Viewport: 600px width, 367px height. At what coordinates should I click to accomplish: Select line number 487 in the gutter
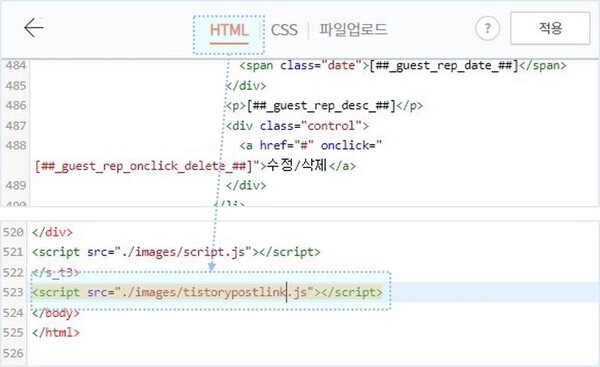coord(16,126)
